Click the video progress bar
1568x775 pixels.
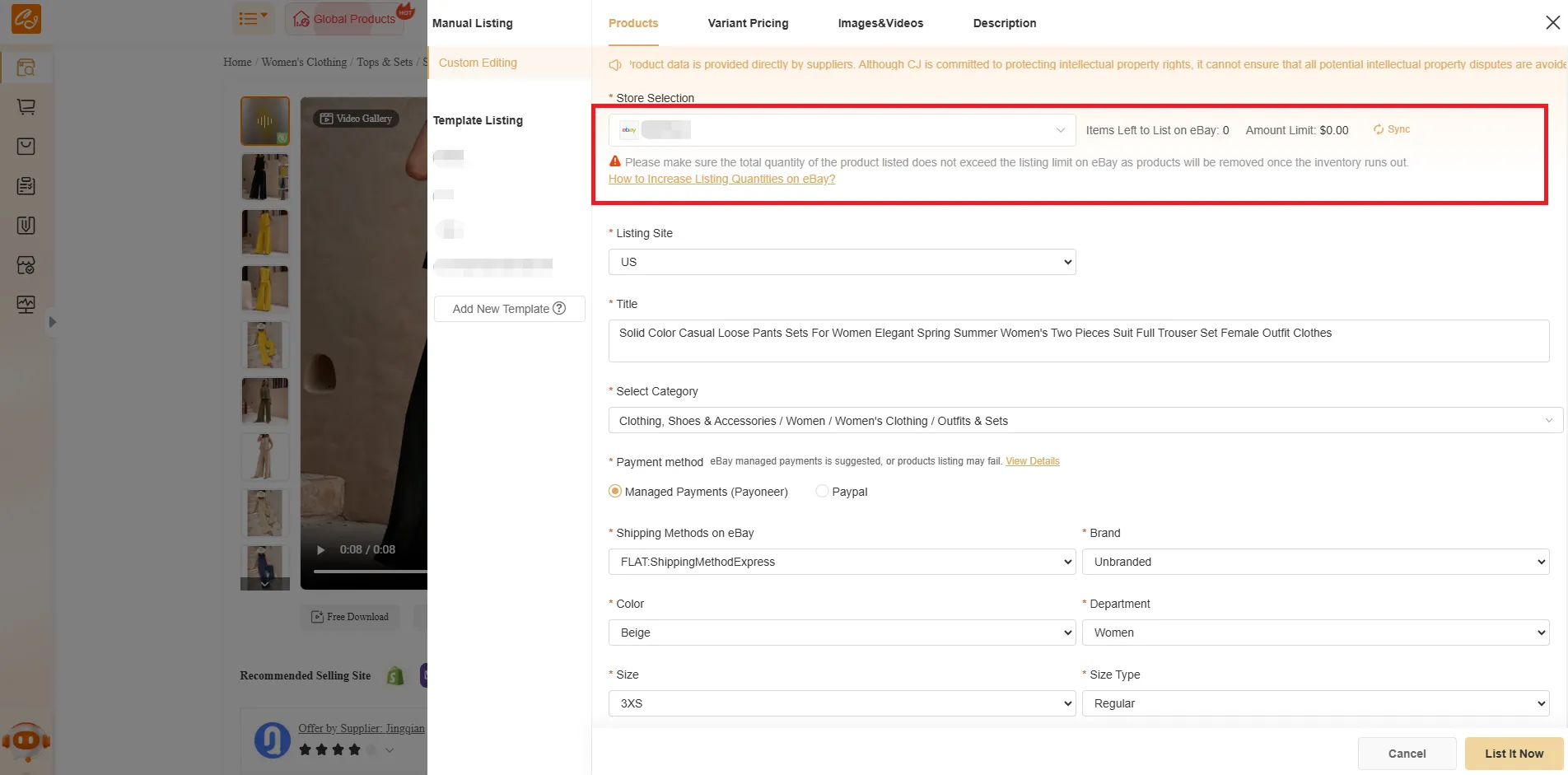[x=371, y=571]
